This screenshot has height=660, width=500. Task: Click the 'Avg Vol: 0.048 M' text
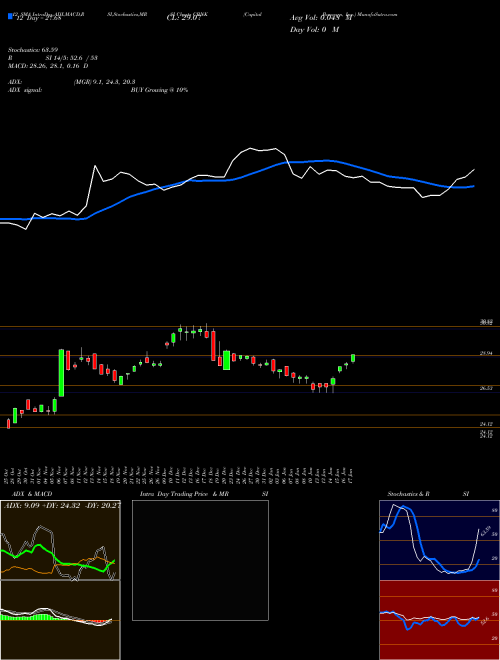click(321, 18)
